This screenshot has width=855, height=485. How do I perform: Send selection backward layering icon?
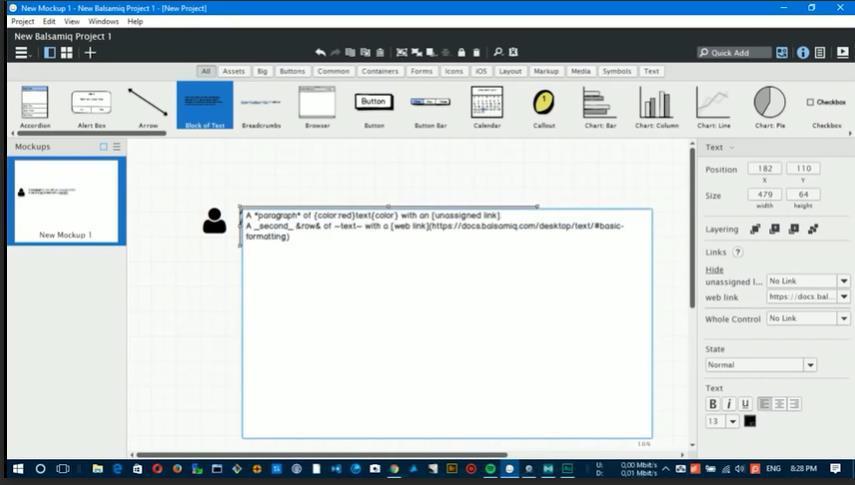tap(794, 229)
